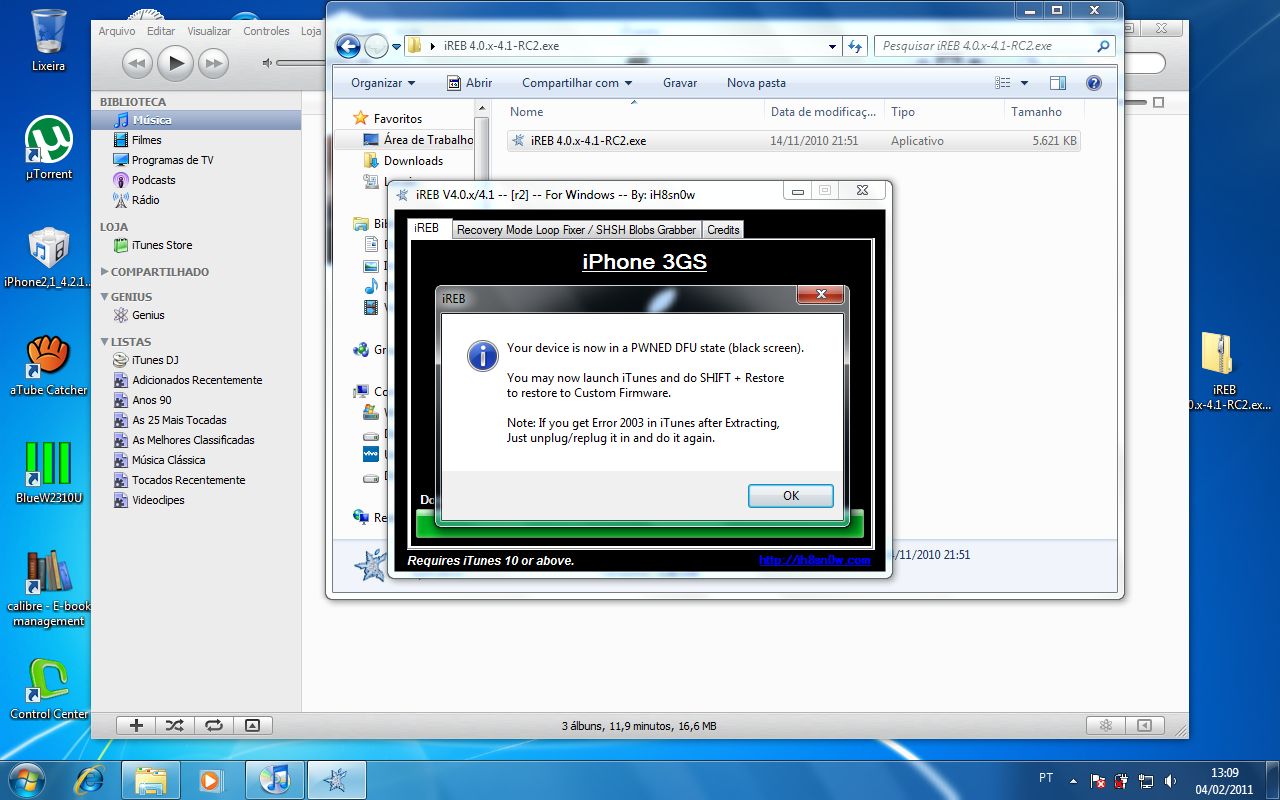Expand the Explorer address bar dropdown

[832, 46]
